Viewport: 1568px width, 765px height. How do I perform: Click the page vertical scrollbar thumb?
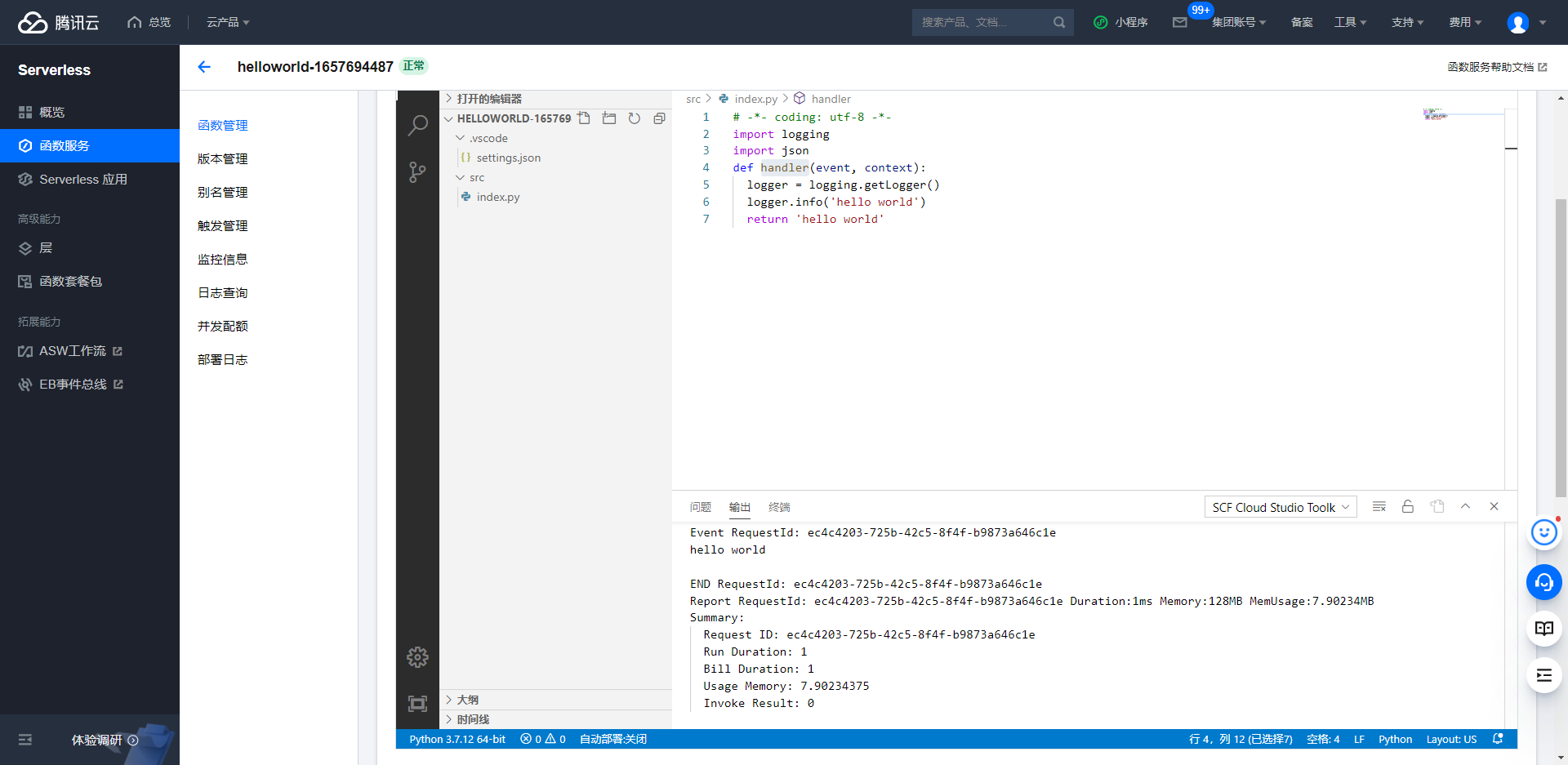[x=1561, y=347]
